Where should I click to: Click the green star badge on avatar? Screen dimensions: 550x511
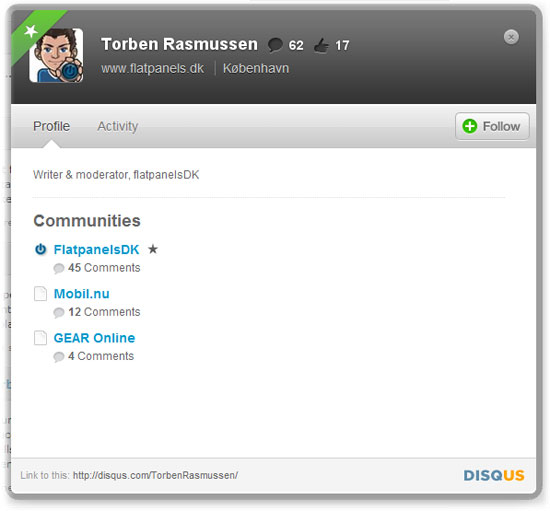(x=31, y=31)
